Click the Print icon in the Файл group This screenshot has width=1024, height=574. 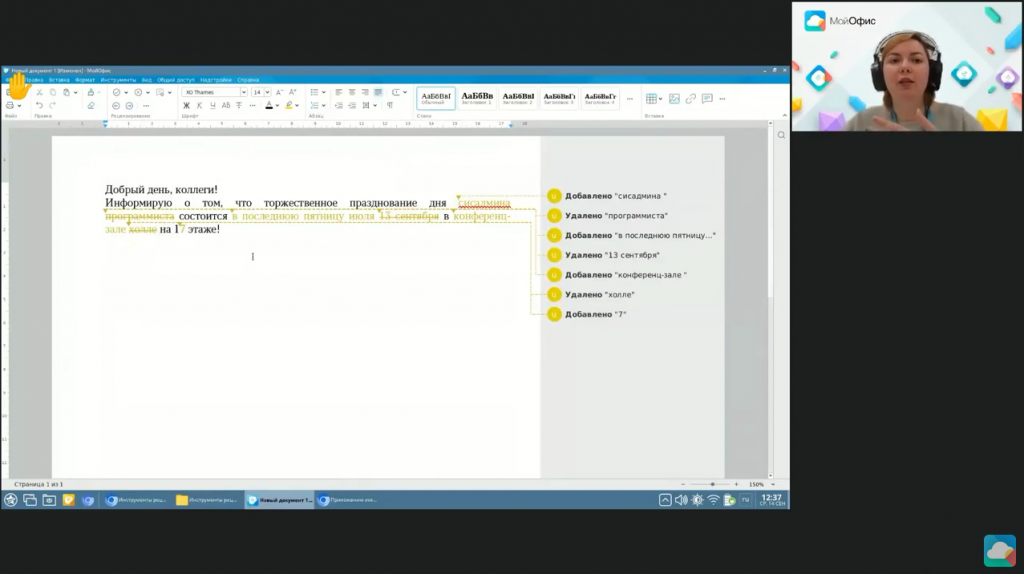(10, 105)
